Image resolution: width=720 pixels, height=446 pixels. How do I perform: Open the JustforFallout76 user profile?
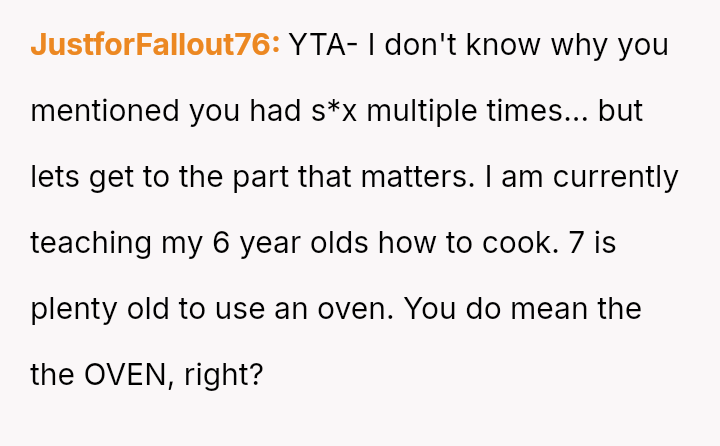155,45
